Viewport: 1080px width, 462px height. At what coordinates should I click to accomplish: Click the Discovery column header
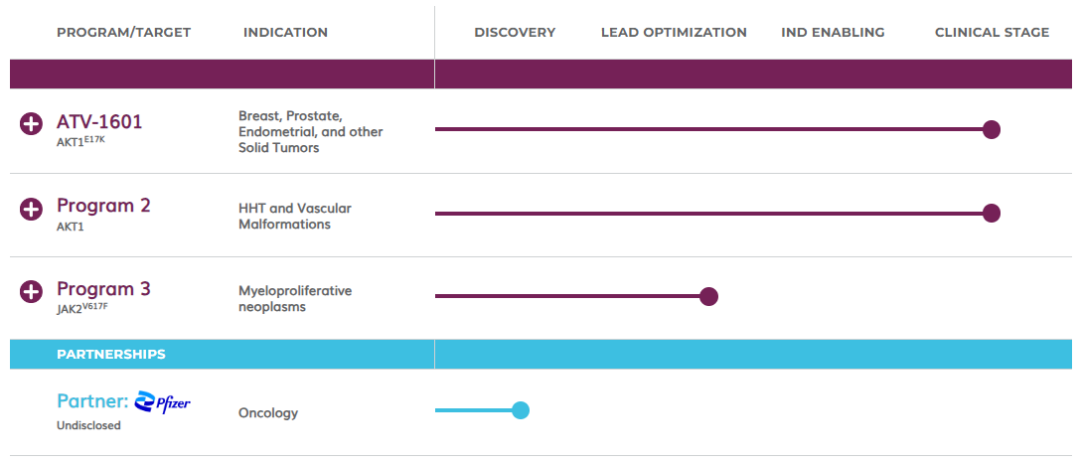point(514,32)
